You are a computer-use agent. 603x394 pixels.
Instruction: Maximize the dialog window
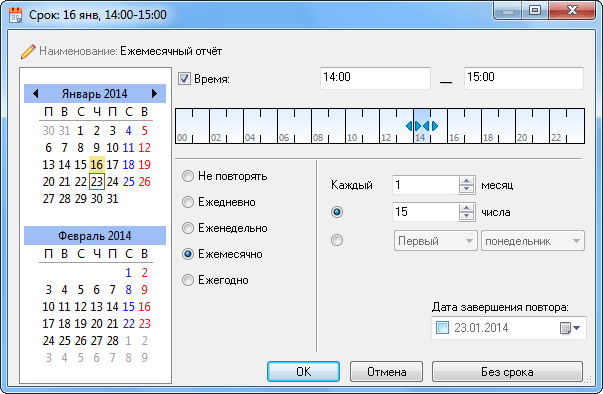pyautogui.click(x=535, y=10)
